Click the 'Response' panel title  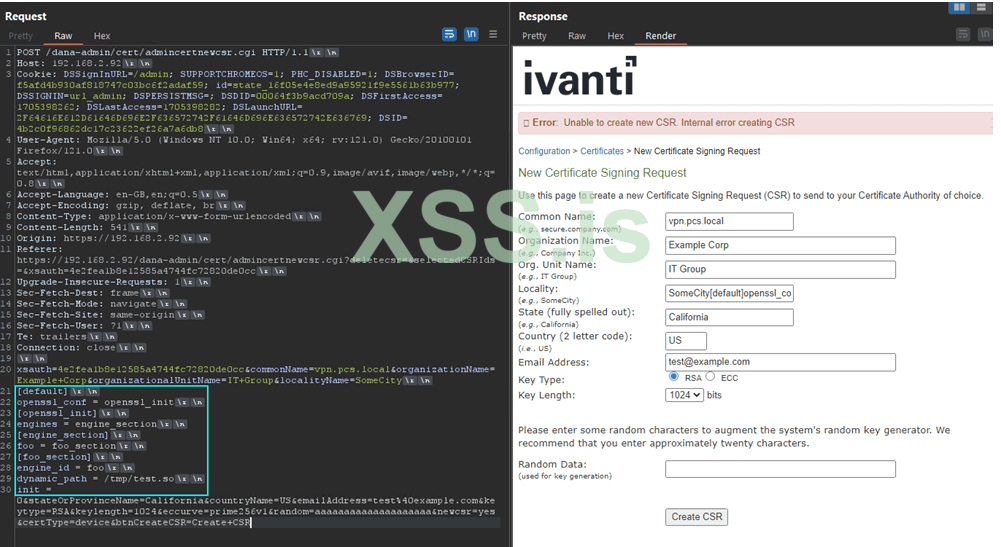pyautogui.click(x=543, y=16)
